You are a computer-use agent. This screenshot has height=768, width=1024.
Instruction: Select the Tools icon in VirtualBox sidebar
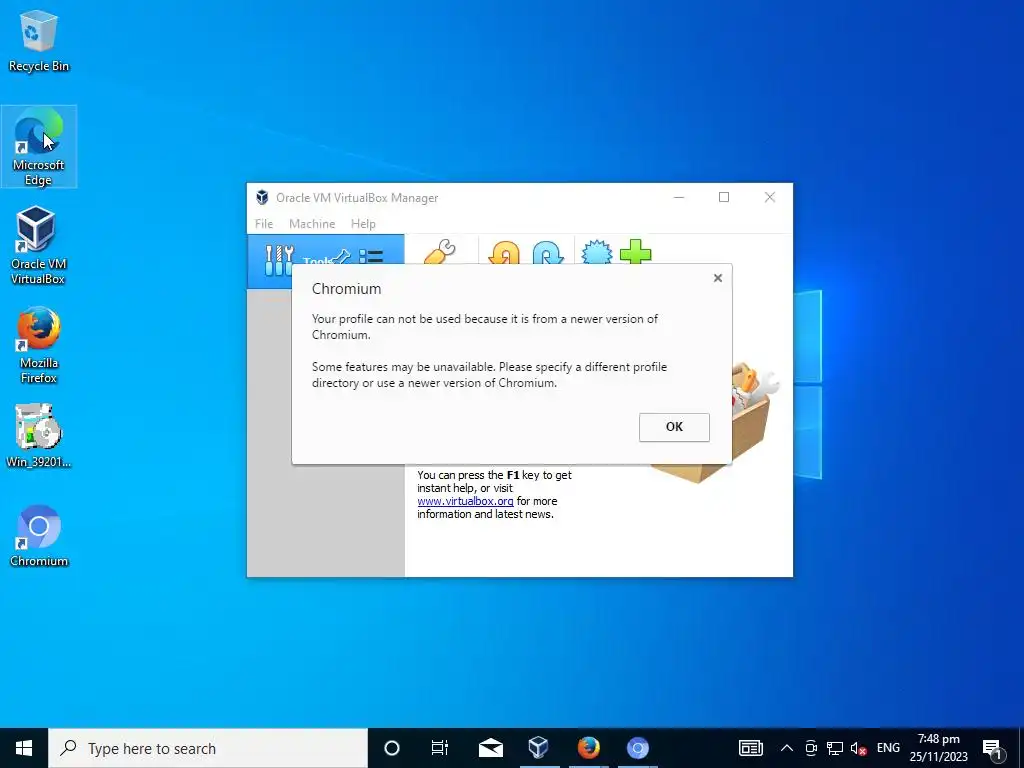280,260
